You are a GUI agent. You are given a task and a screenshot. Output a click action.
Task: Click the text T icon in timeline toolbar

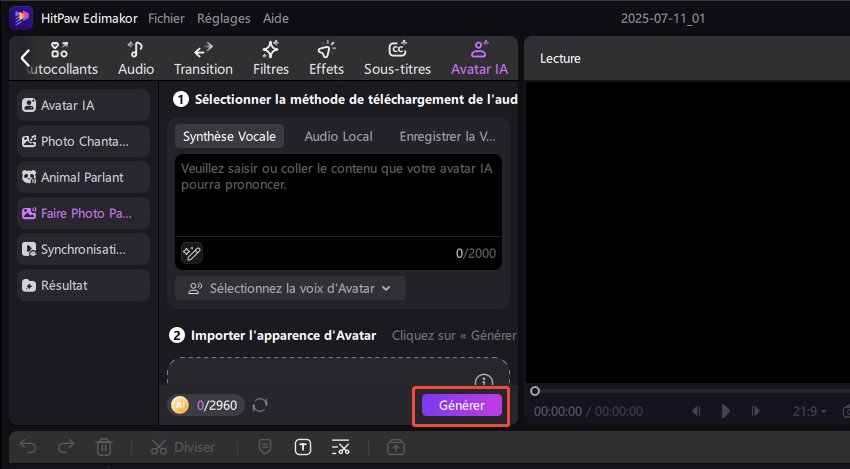302,447
